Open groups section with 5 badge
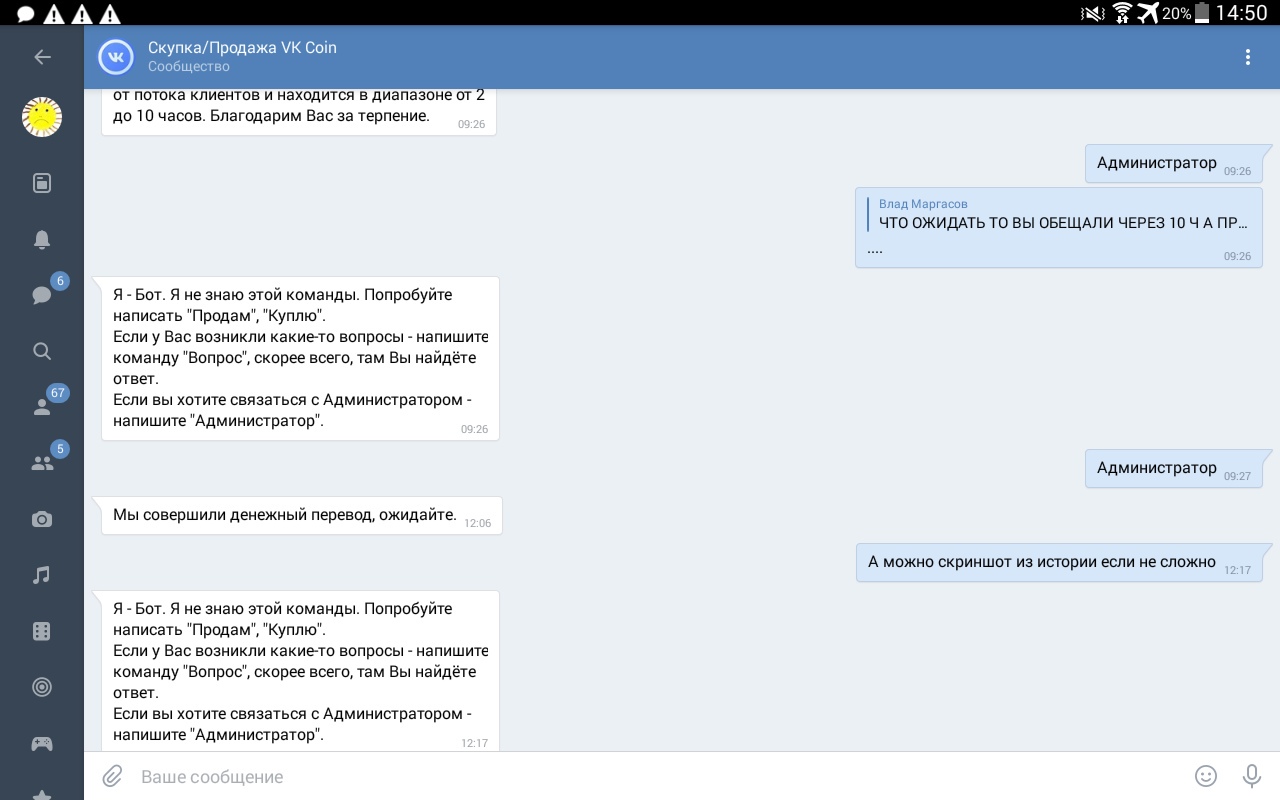Screen dimensions: 1280x800 (42, 463)
